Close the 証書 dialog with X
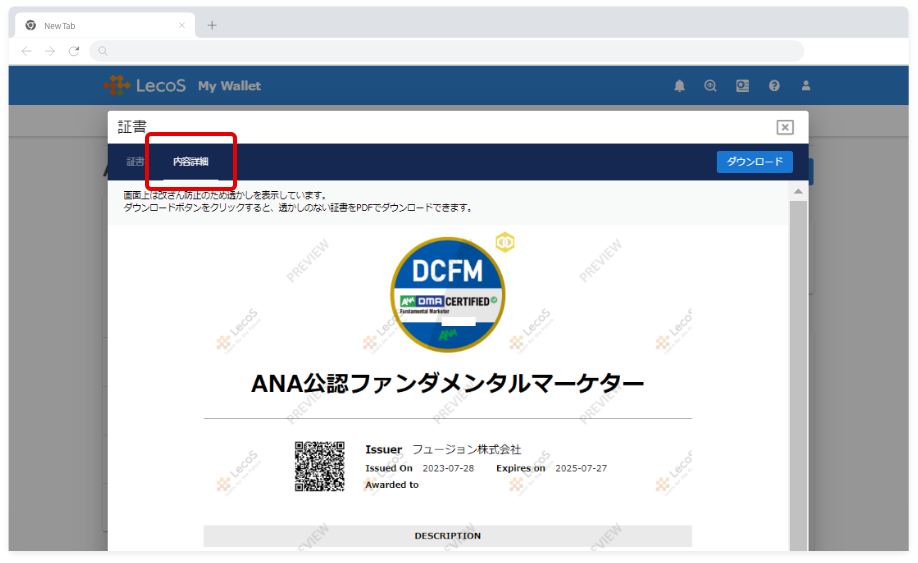Screen dimensions: 918x563 785,127
